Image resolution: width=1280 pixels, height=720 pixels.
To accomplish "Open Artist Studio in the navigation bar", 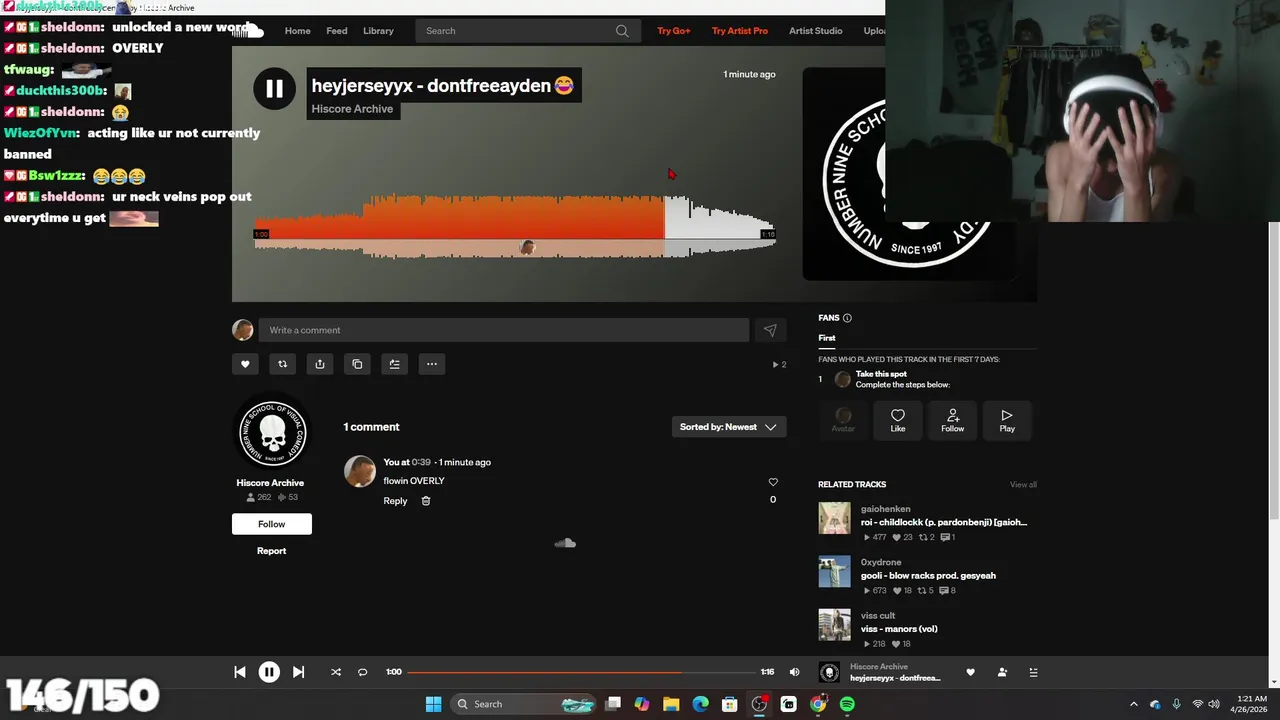I will coord(816,31).
